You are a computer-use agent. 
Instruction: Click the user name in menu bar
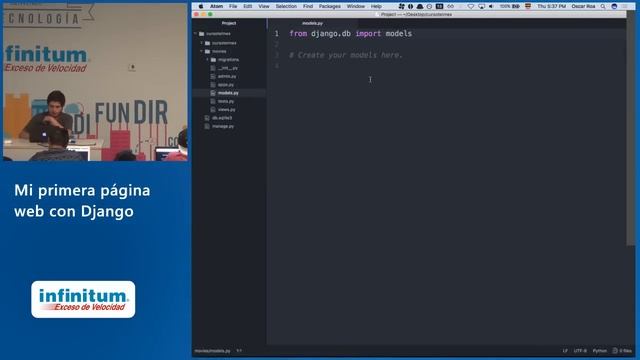[x=583, y=7]
